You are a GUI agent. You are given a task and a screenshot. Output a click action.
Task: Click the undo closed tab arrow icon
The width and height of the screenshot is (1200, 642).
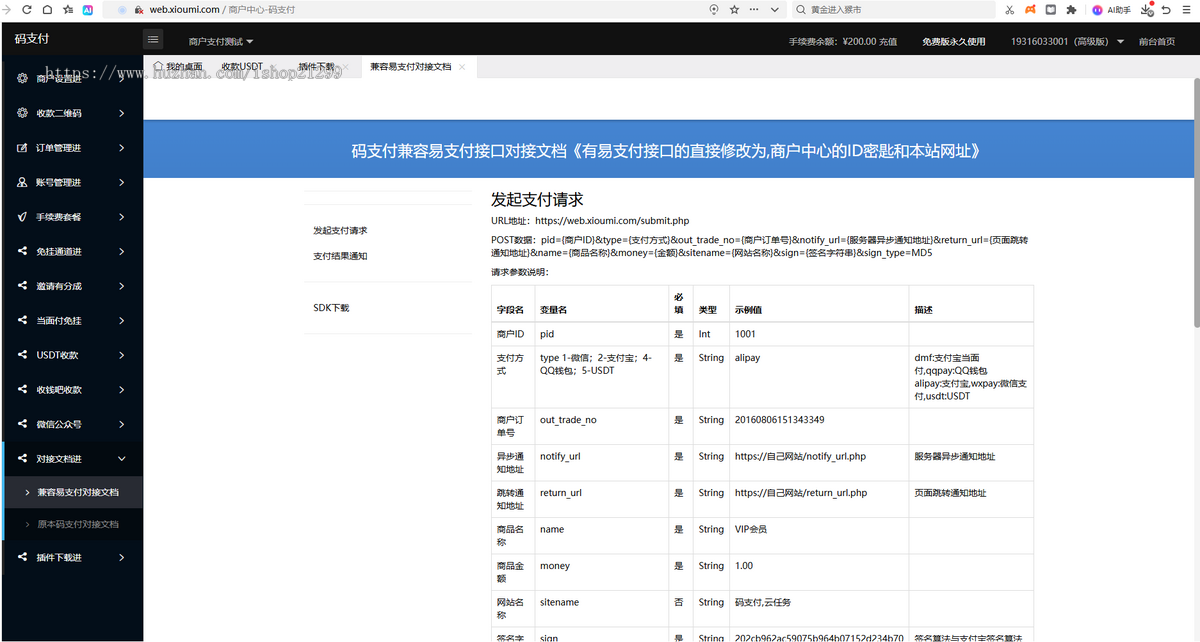[1166, 9]
